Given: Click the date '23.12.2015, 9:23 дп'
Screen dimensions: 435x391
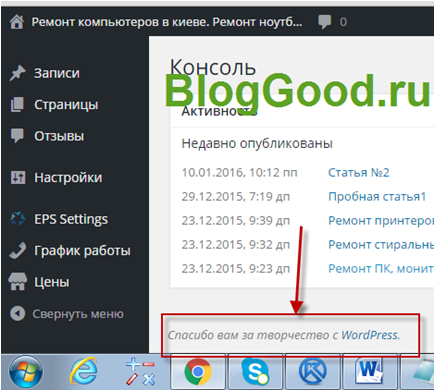Looking at the screenshot, I should (x=236, y=268).
